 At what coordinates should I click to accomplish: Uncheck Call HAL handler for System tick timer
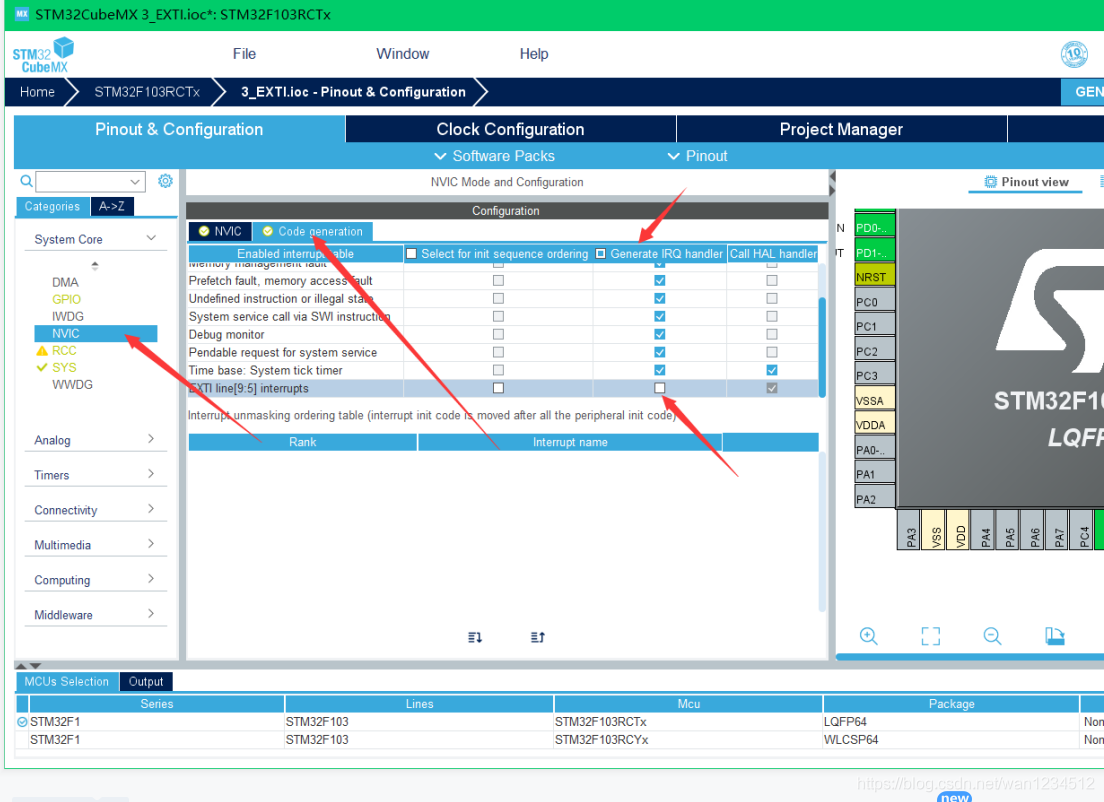[771, 370]
